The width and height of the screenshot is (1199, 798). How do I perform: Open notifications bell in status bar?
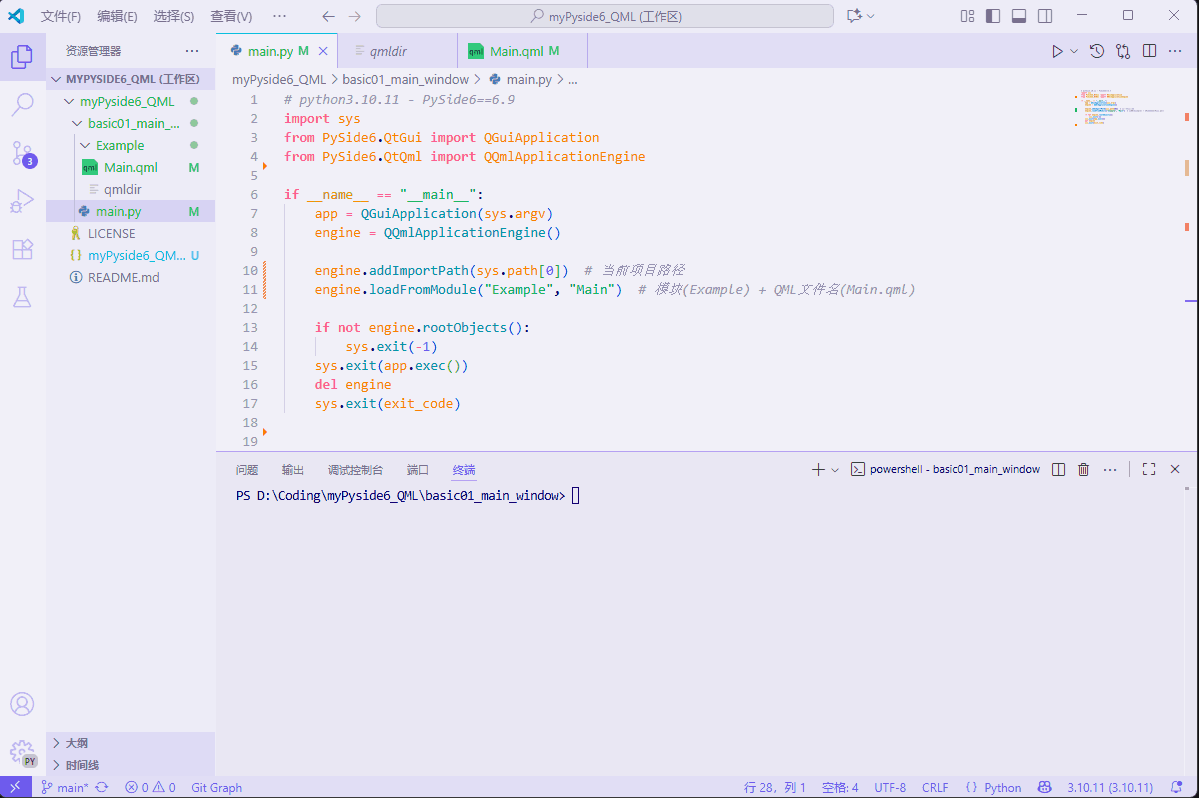click(x=1177, y=787)
